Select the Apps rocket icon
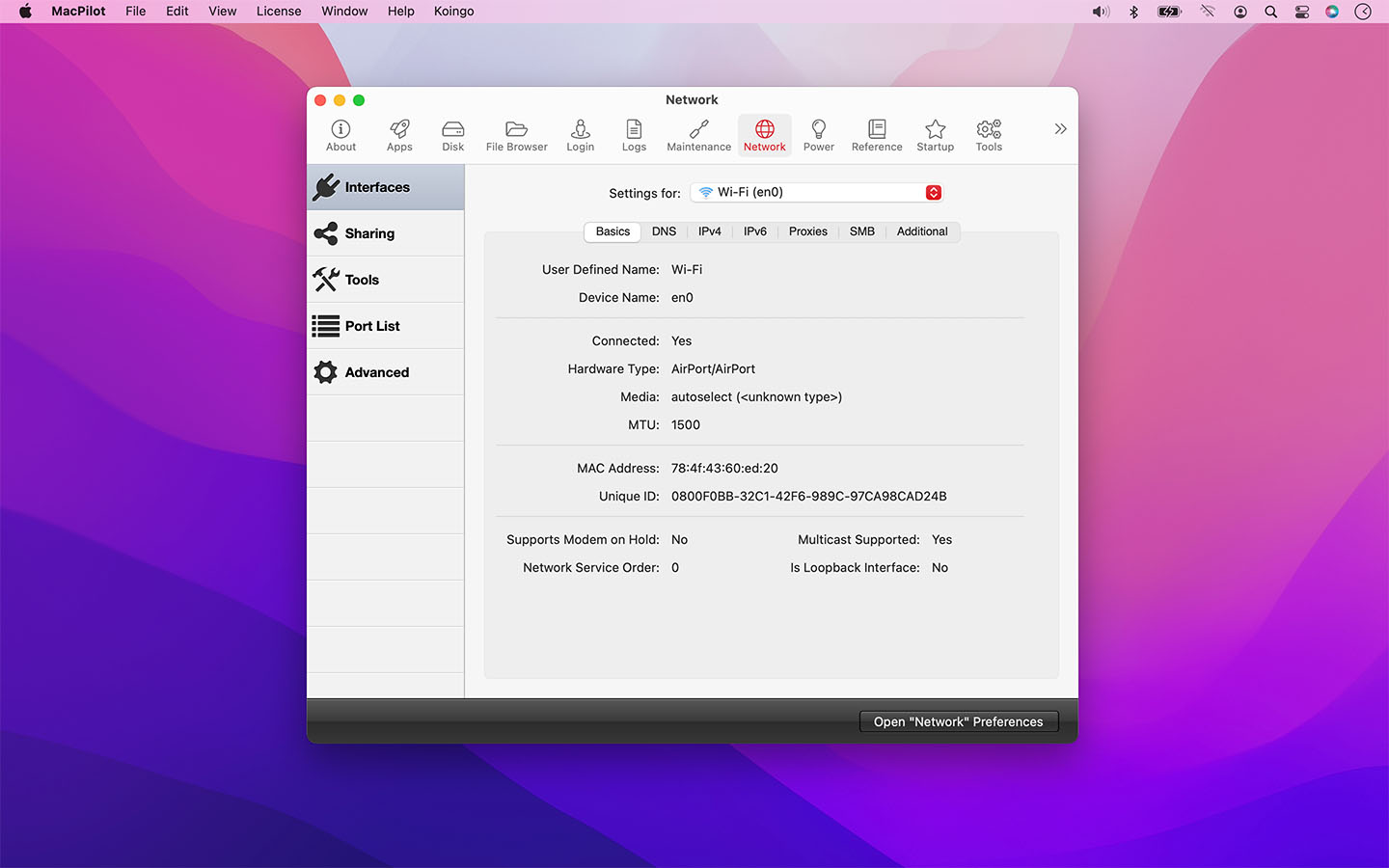Screen dimensions: 1389x868 coord(399,135)
